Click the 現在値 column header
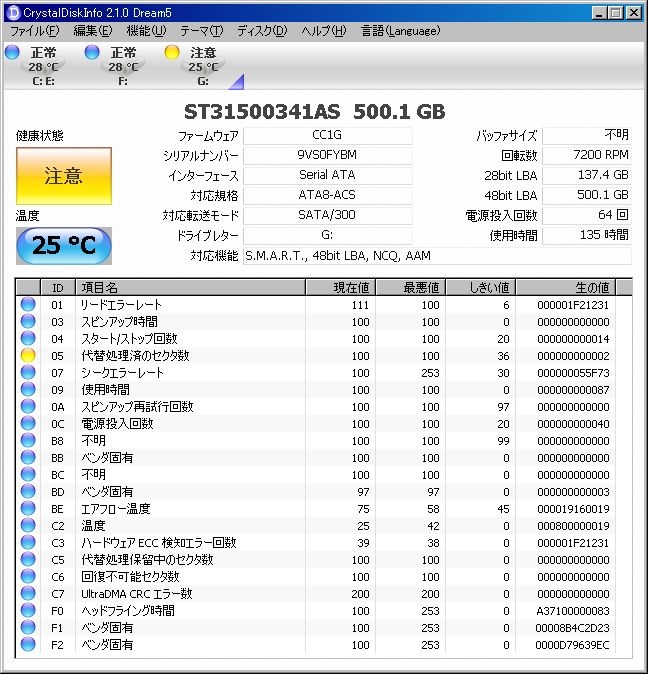The image size is (648, 674). [341, 287]
